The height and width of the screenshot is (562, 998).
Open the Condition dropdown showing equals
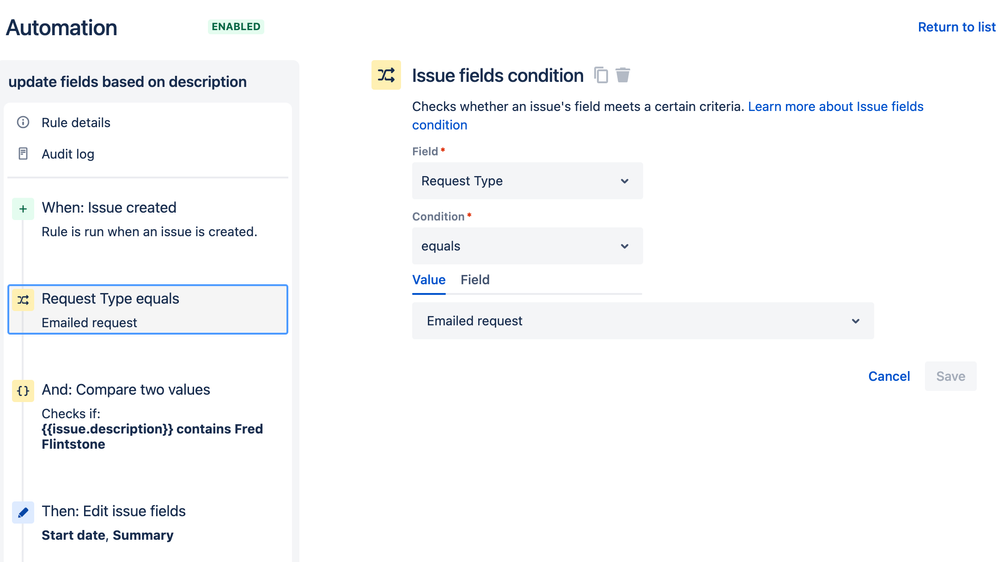[x=527, y=246]
